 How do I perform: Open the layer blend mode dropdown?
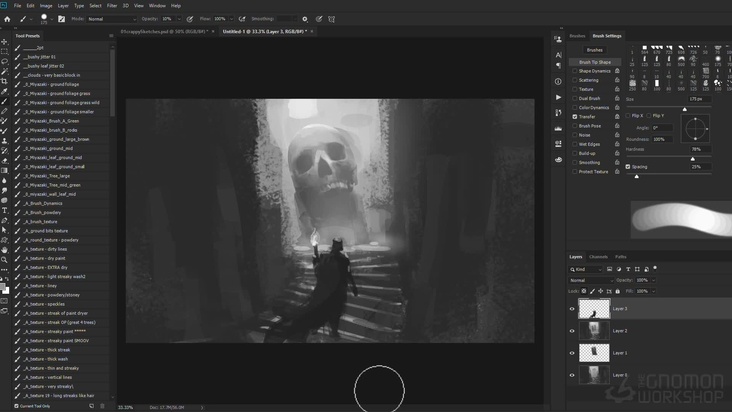591,280
